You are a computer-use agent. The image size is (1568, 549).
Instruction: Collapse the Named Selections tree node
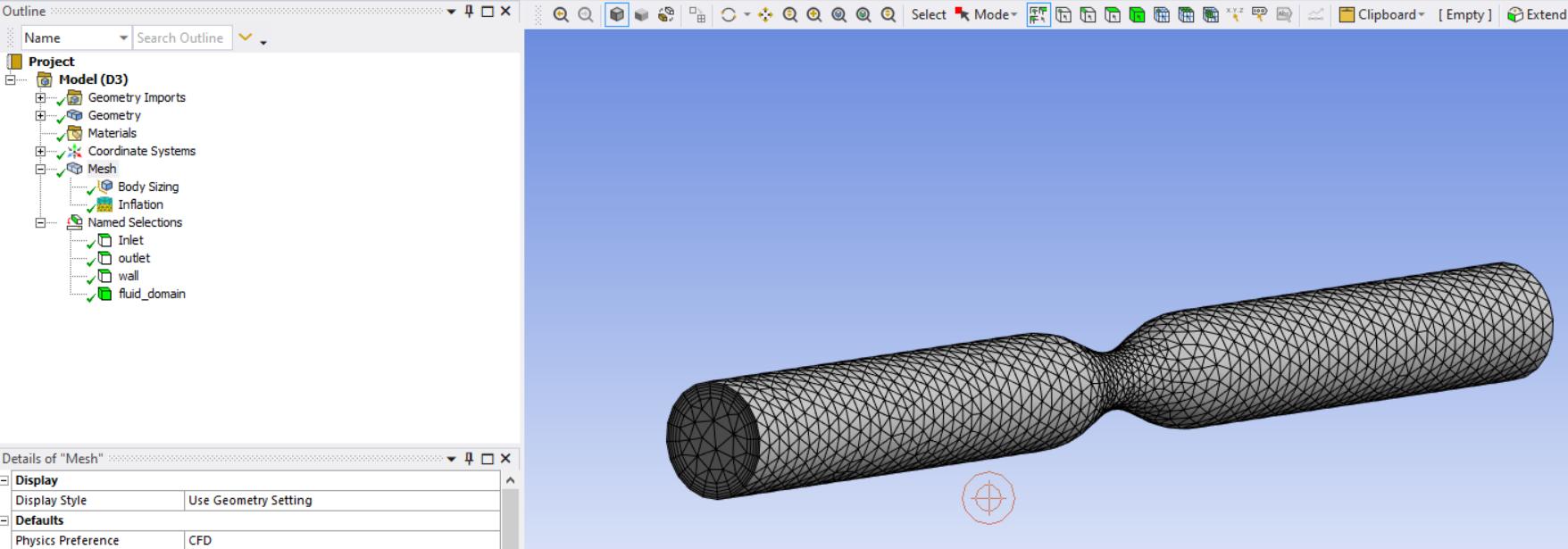40,222
